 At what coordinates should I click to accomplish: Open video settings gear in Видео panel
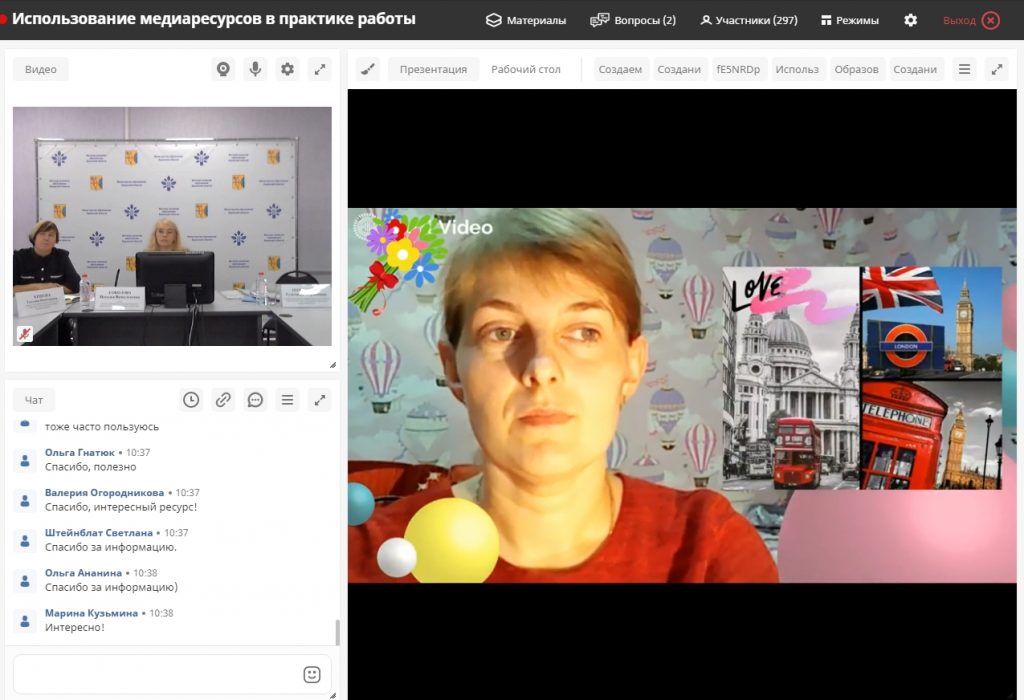click(287, 69)
